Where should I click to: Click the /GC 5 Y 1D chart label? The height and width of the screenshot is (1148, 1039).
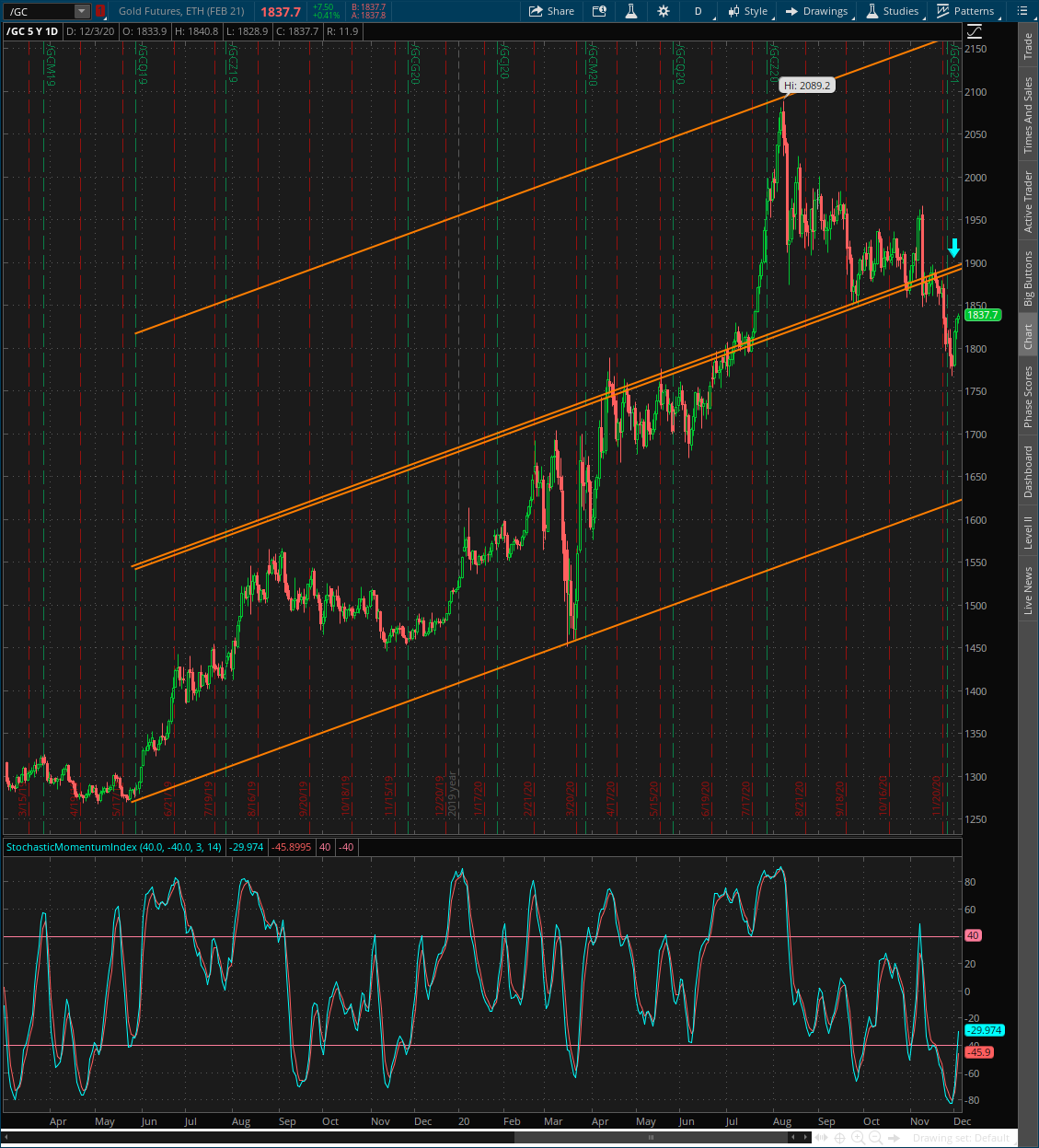coord(32,31)
